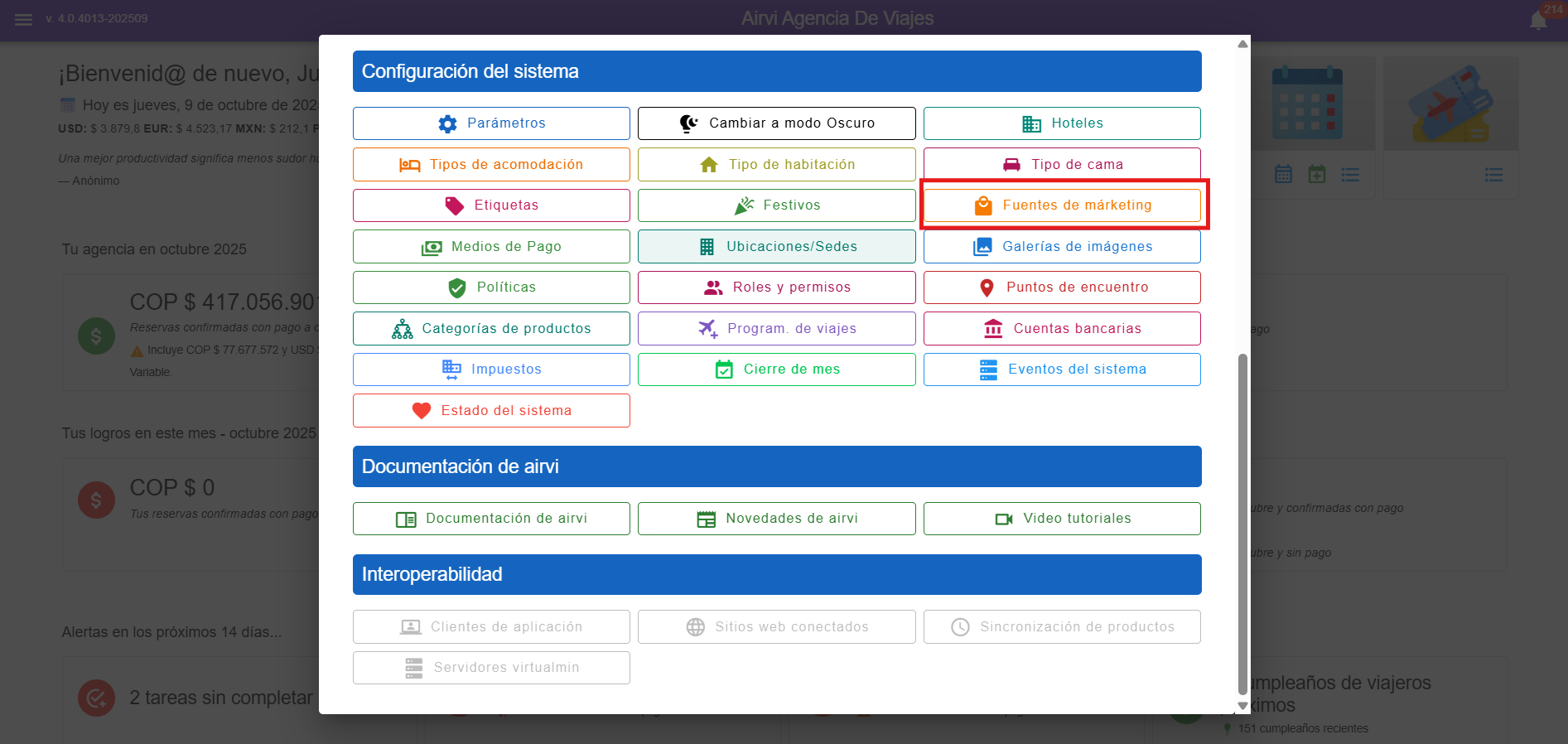Screen dimensions: 1568x744
Task: Open Roles y permisos
Action: click(776, 287)
